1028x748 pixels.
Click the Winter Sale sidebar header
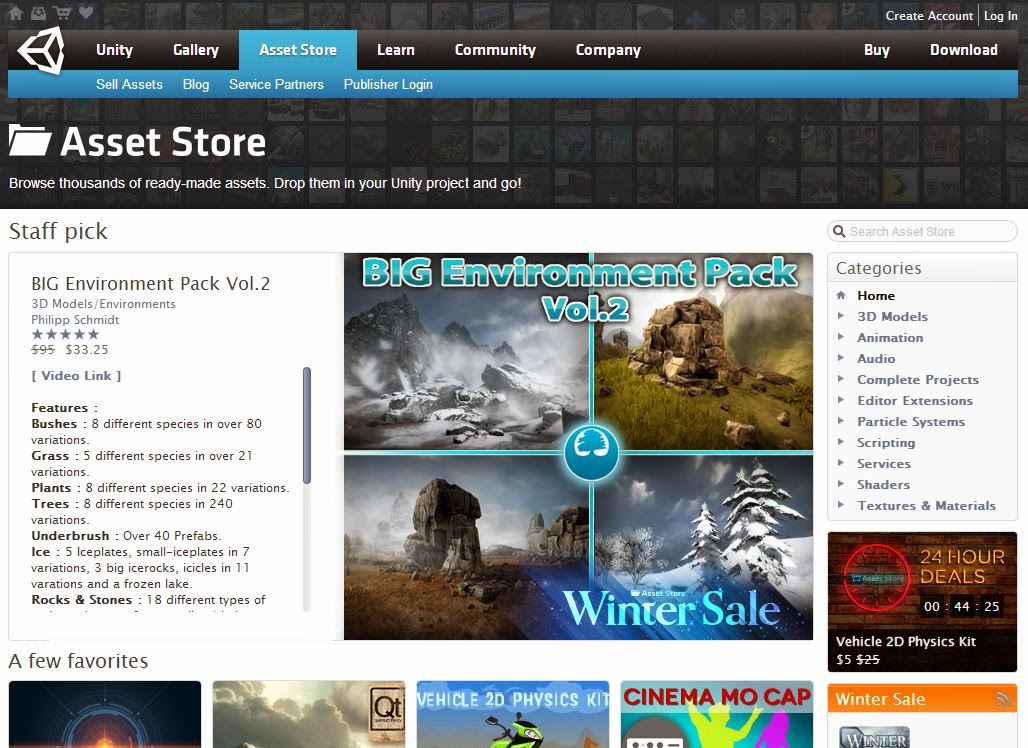pyautogui.click(x=922, y=699)
